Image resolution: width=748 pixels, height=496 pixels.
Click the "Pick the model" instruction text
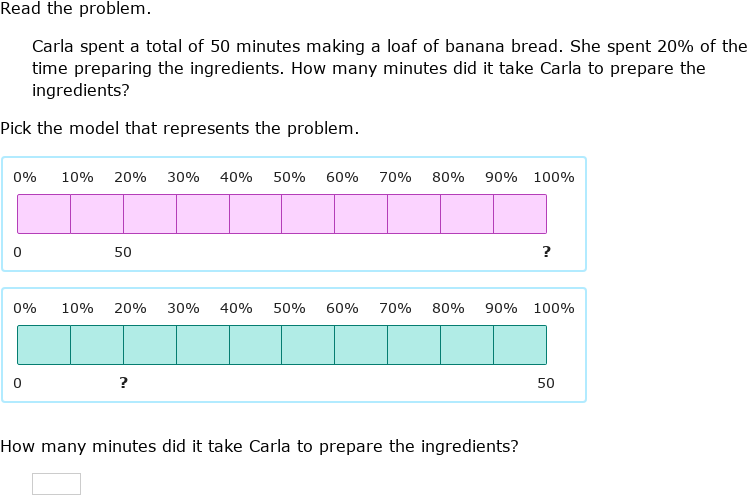pyautogui.click(x=179, y=129)
